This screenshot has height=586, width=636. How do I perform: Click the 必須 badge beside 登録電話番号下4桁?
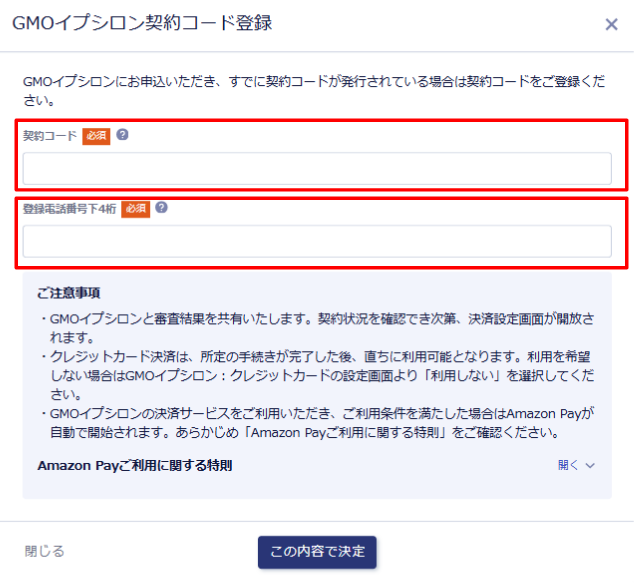[135, 209]
